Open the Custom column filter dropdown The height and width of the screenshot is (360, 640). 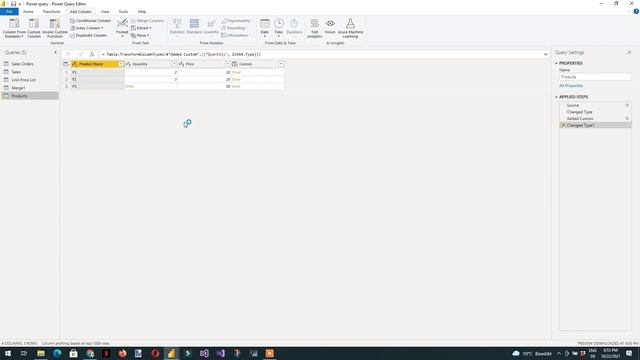tap(281, 64)
